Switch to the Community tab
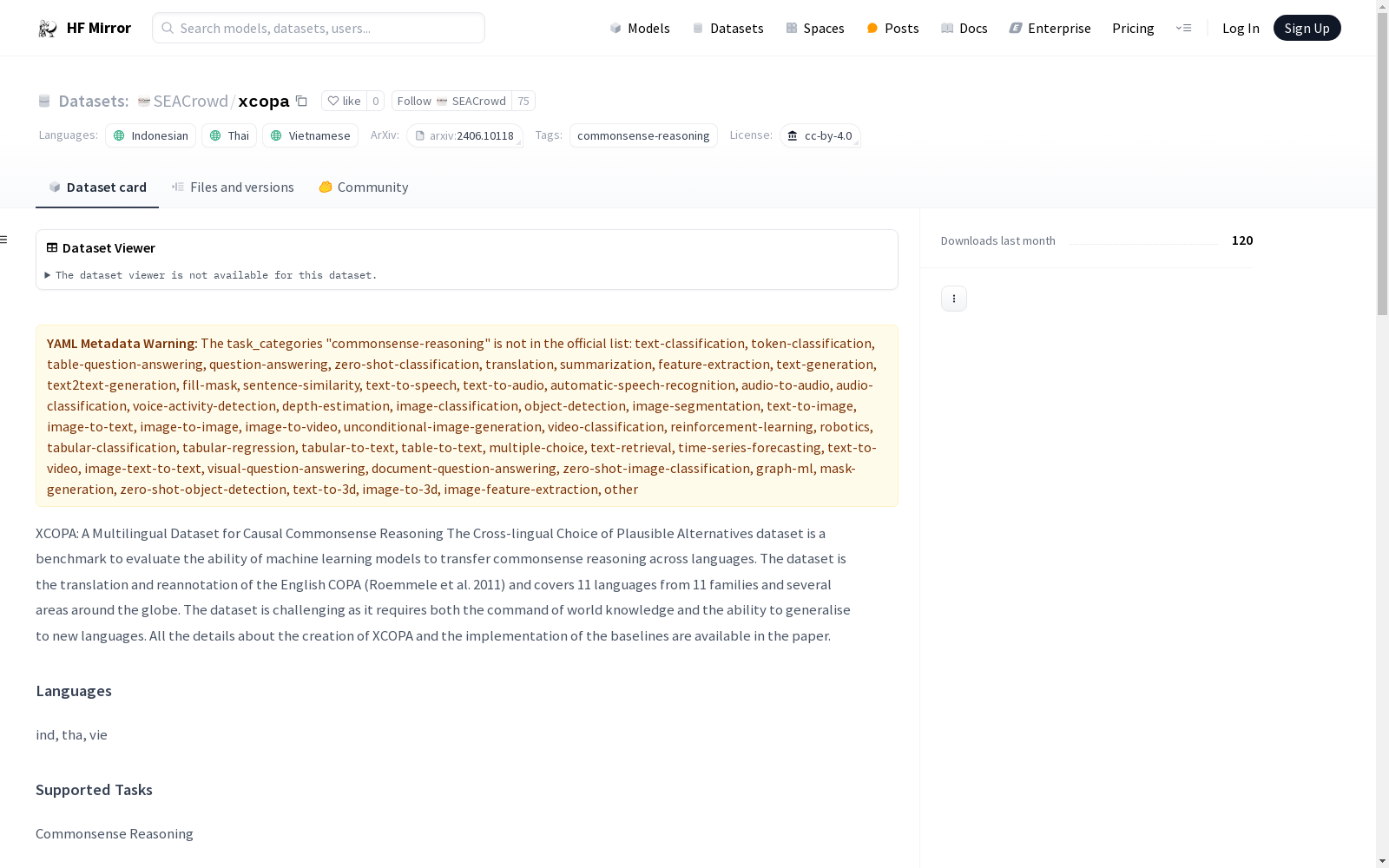 pos(363,187)
